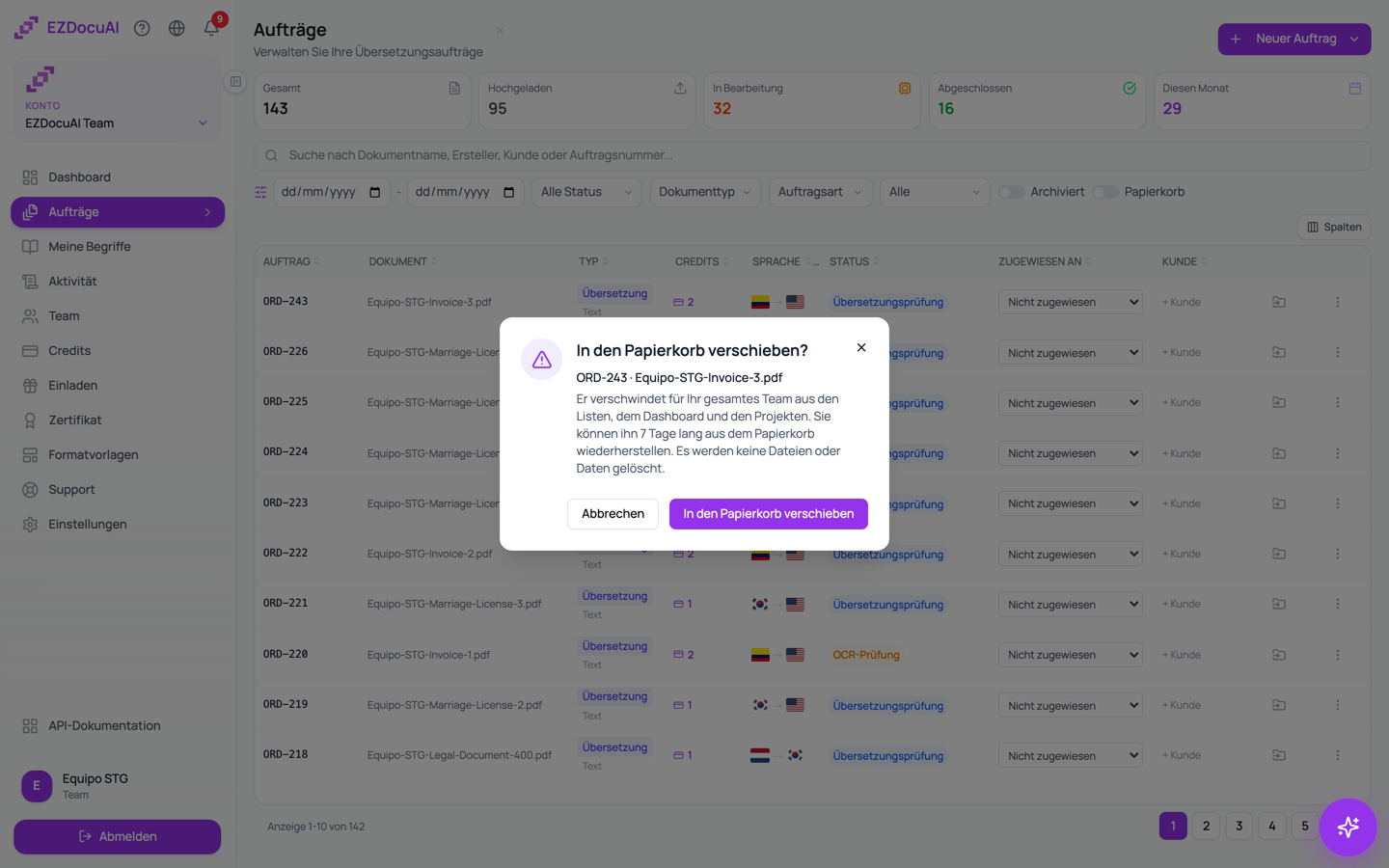
Task: Confirm In den Papierkorb verschieben
Action: (x=769, y=514)
